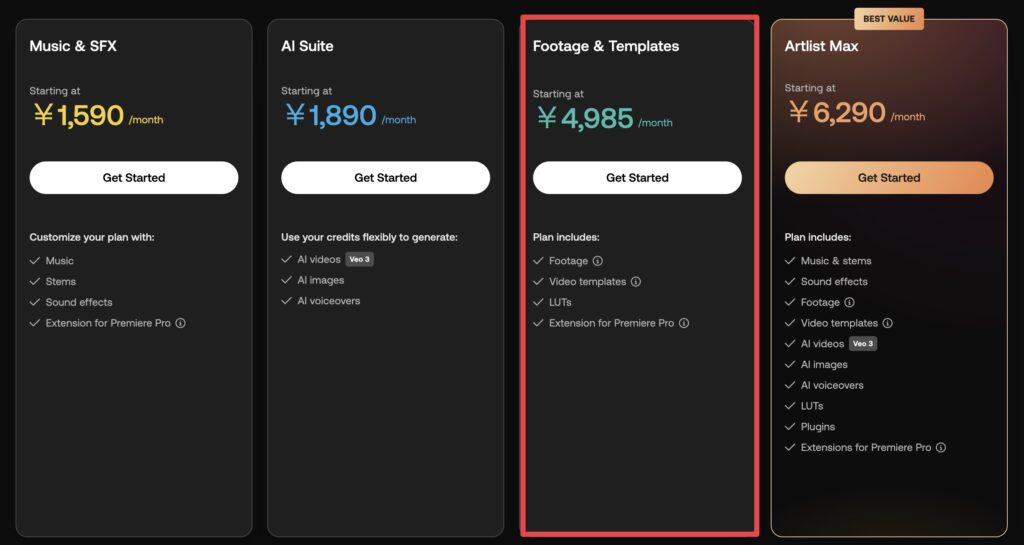Click info icon next to Footage & Templates Premiere extension

[684, 323]
